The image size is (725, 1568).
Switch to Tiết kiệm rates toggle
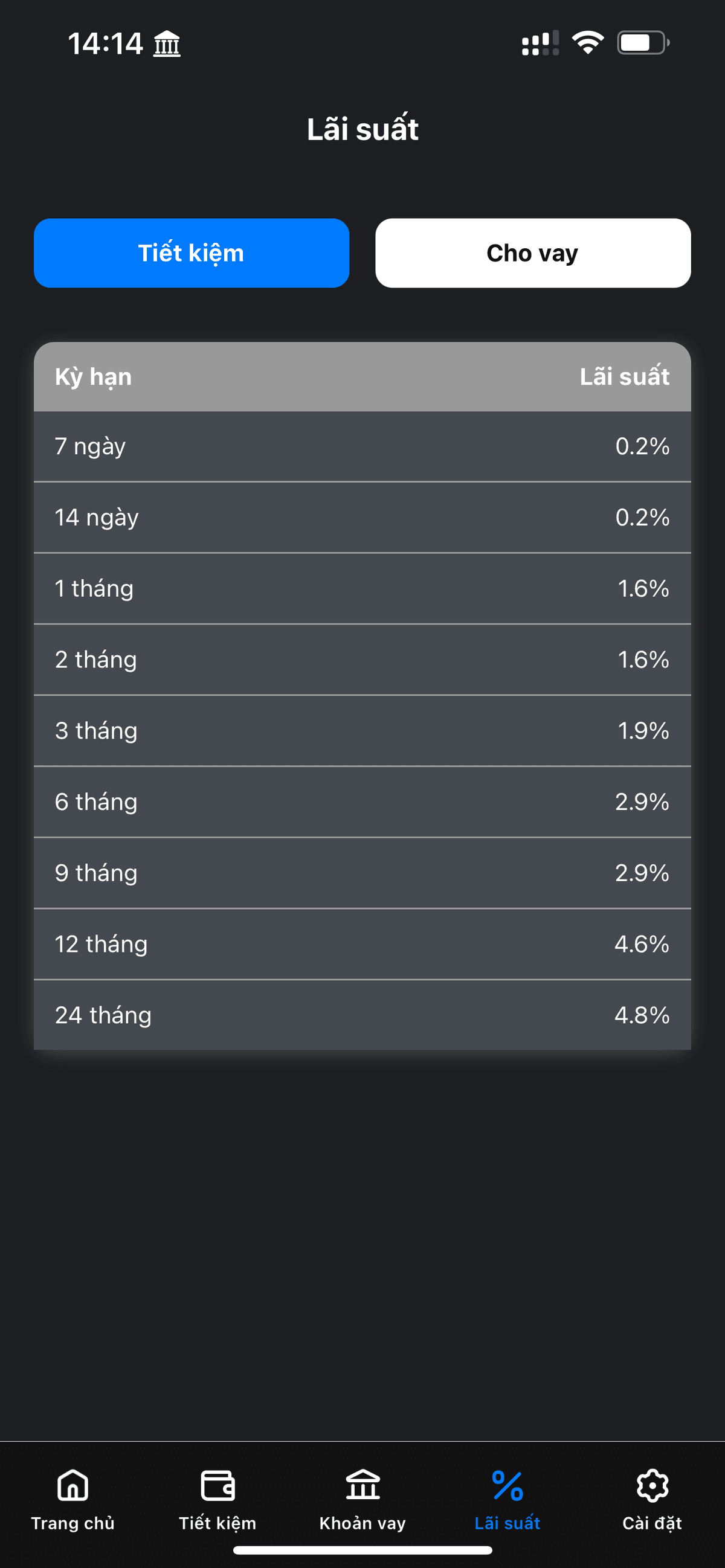191,252
